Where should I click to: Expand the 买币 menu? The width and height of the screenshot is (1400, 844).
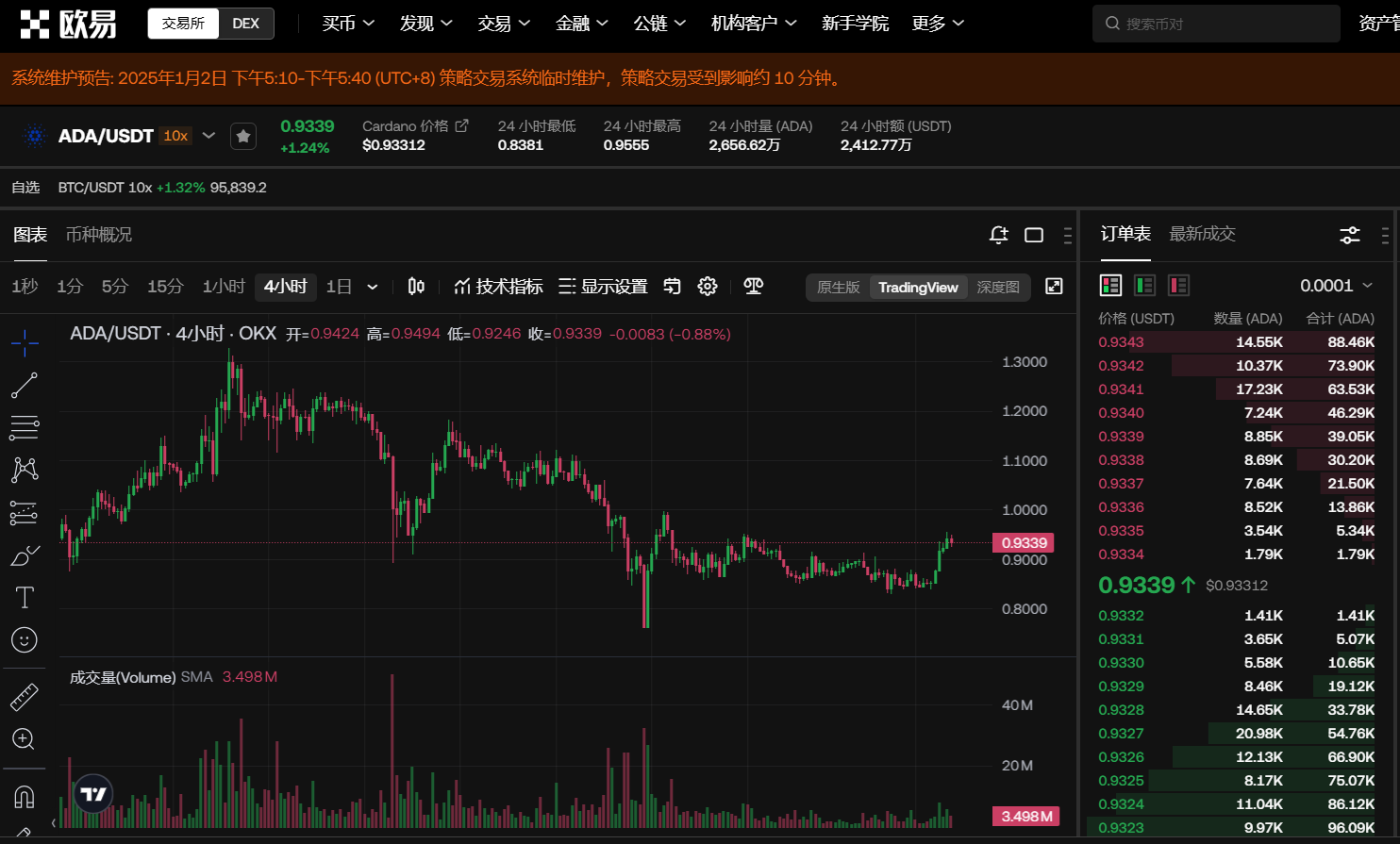pos(348,24)
